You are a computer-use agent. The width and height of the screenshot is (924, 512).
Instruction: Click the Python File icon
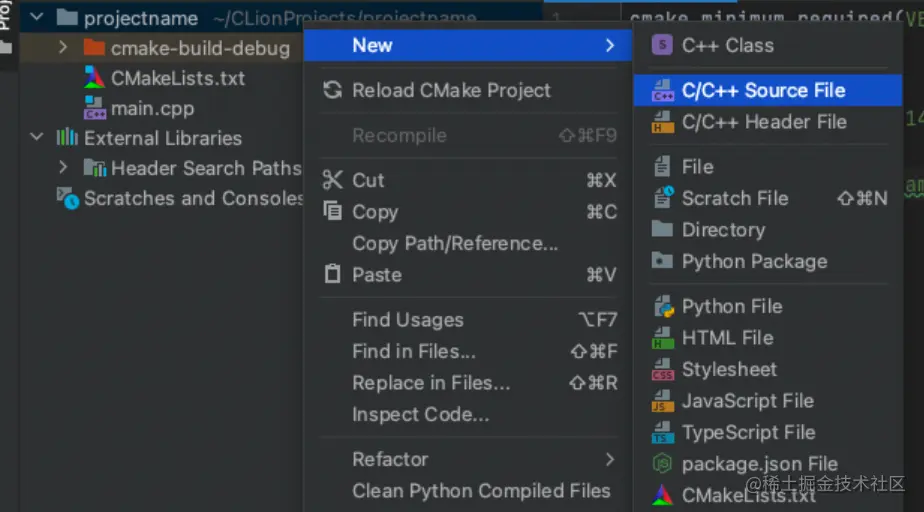(664, 306)
